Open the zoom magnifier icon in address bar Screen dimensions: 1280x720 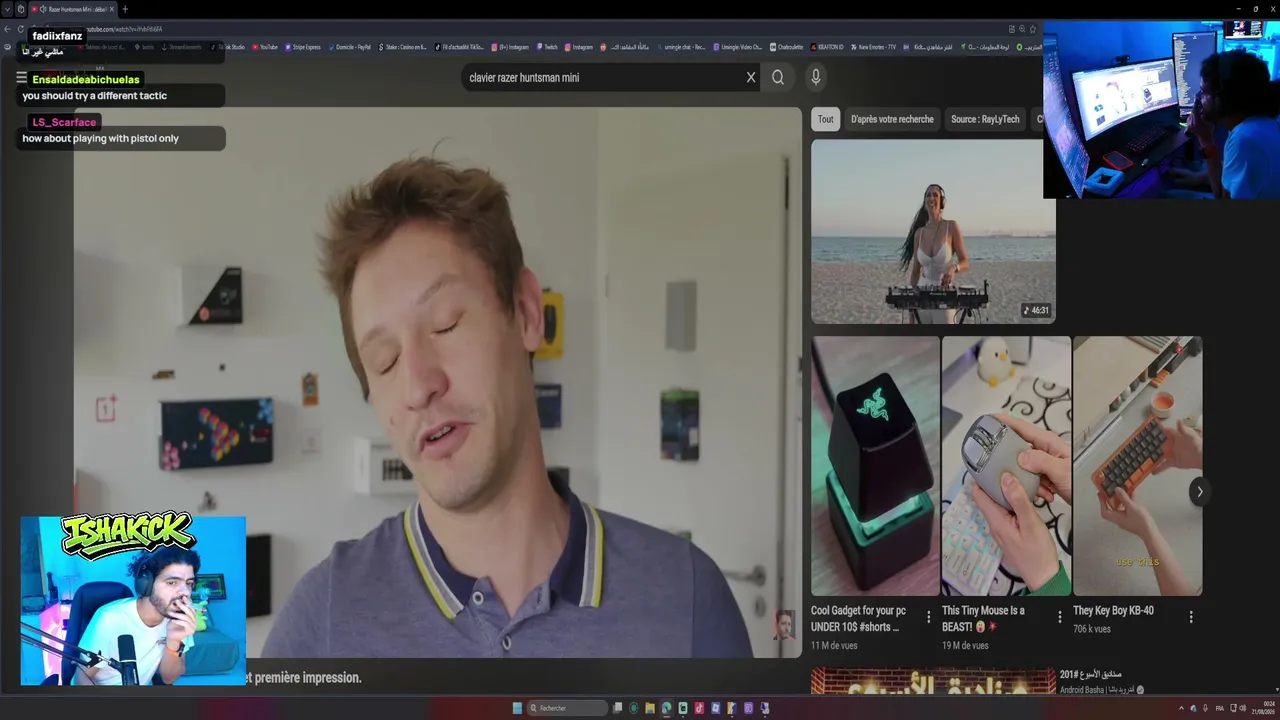pyautogui.click(x=1022, y=29)
